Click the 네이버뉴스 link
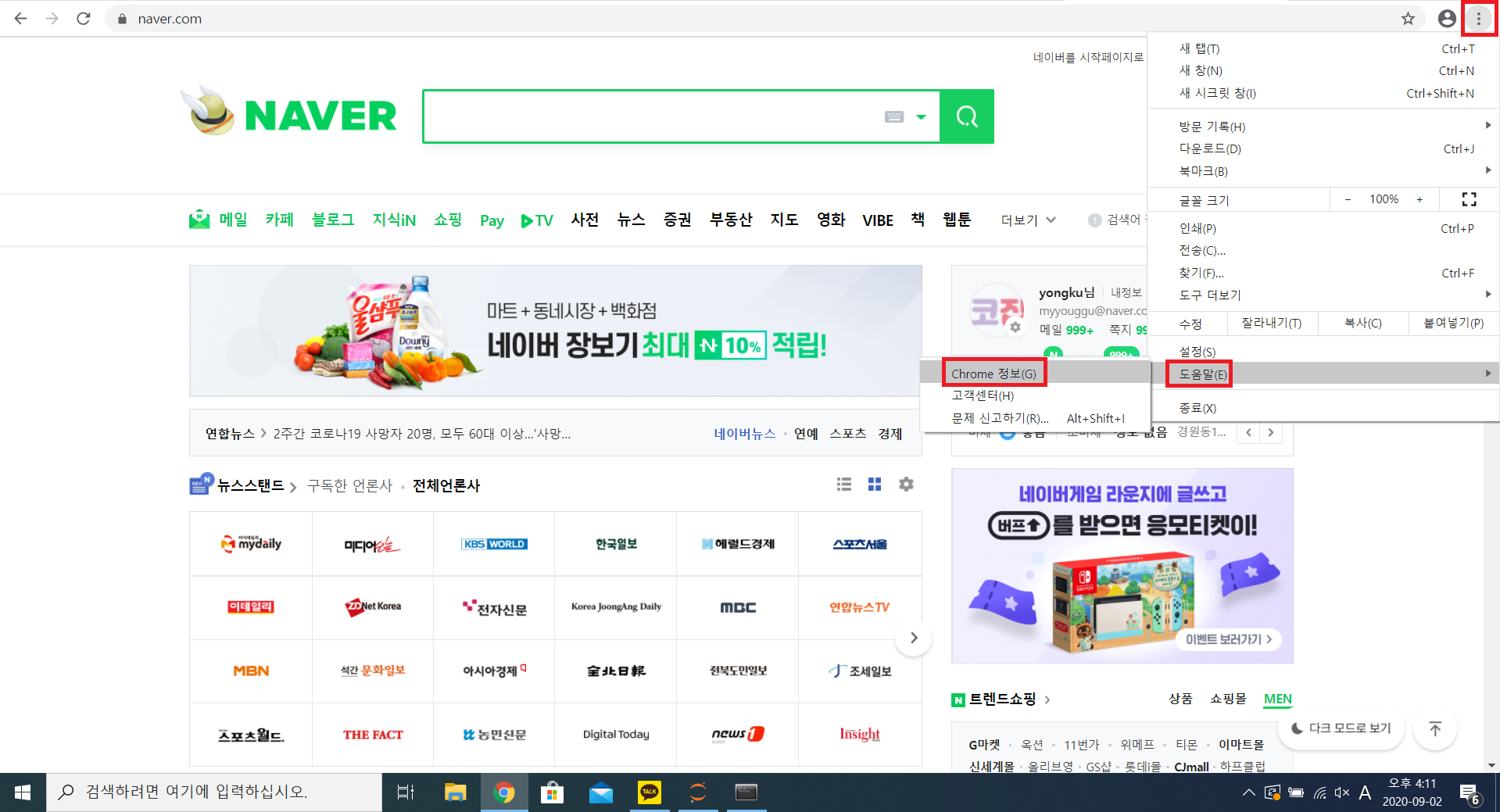 [x=744, y=433]
